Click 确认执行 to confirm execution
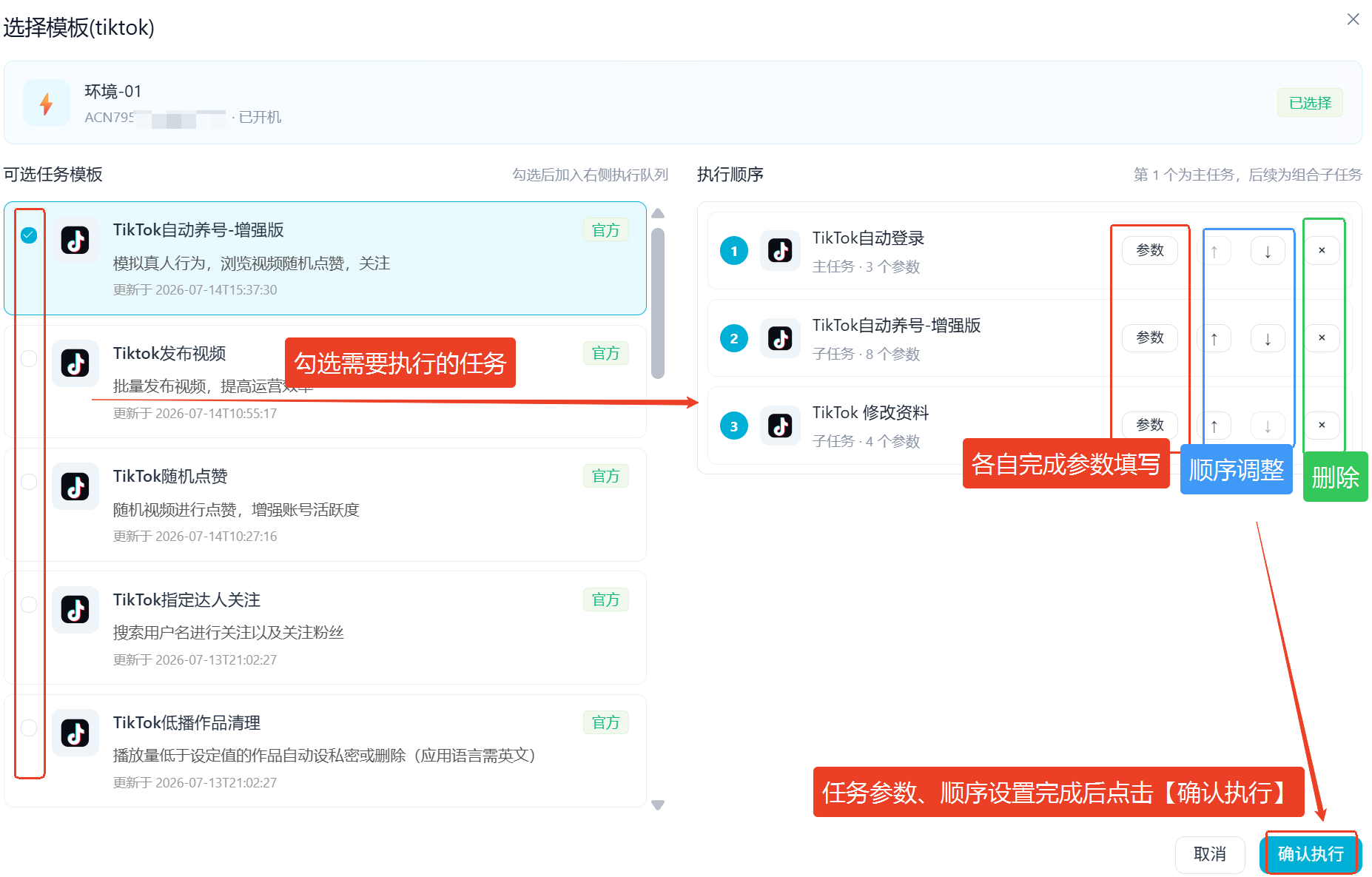The width and height of the screenshot is (1372, 877). coord(1311,854)
